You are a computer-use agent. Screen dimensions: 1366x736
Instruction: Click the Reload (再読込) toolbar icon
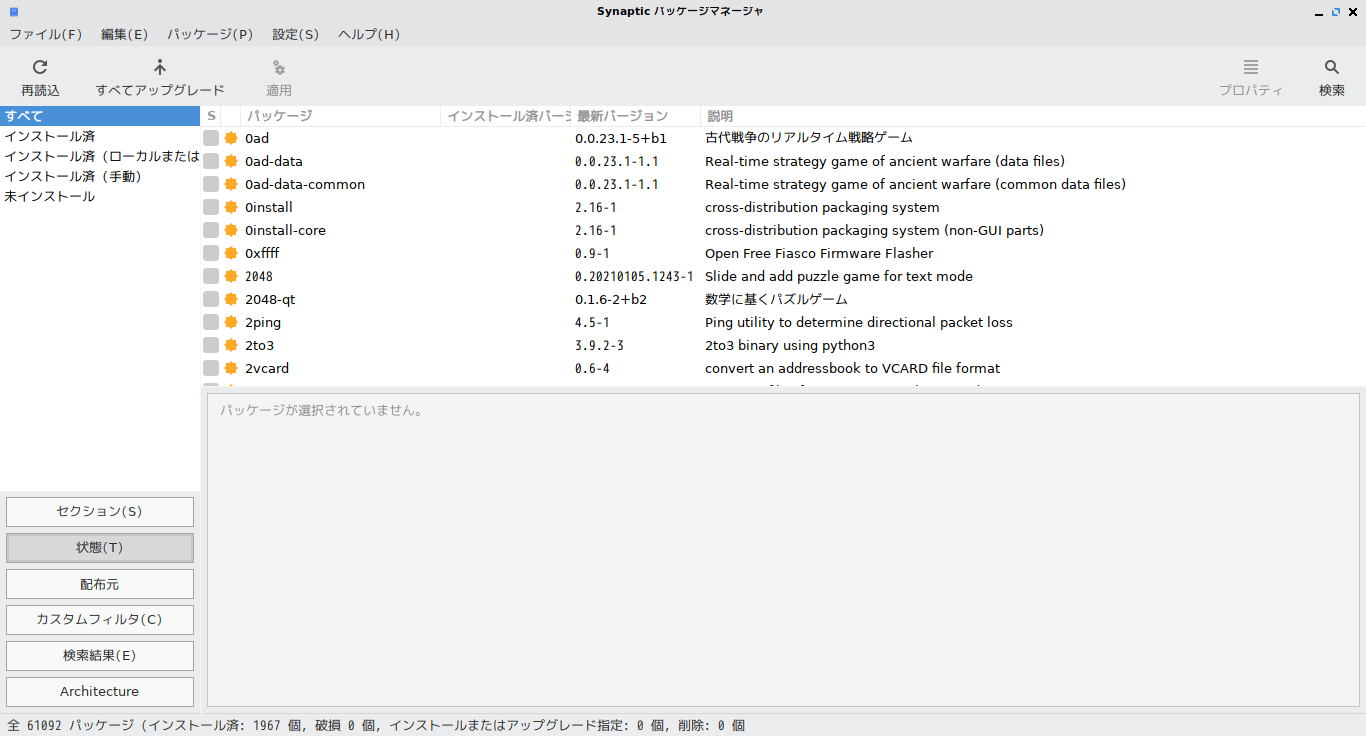(x=40, y=67)
